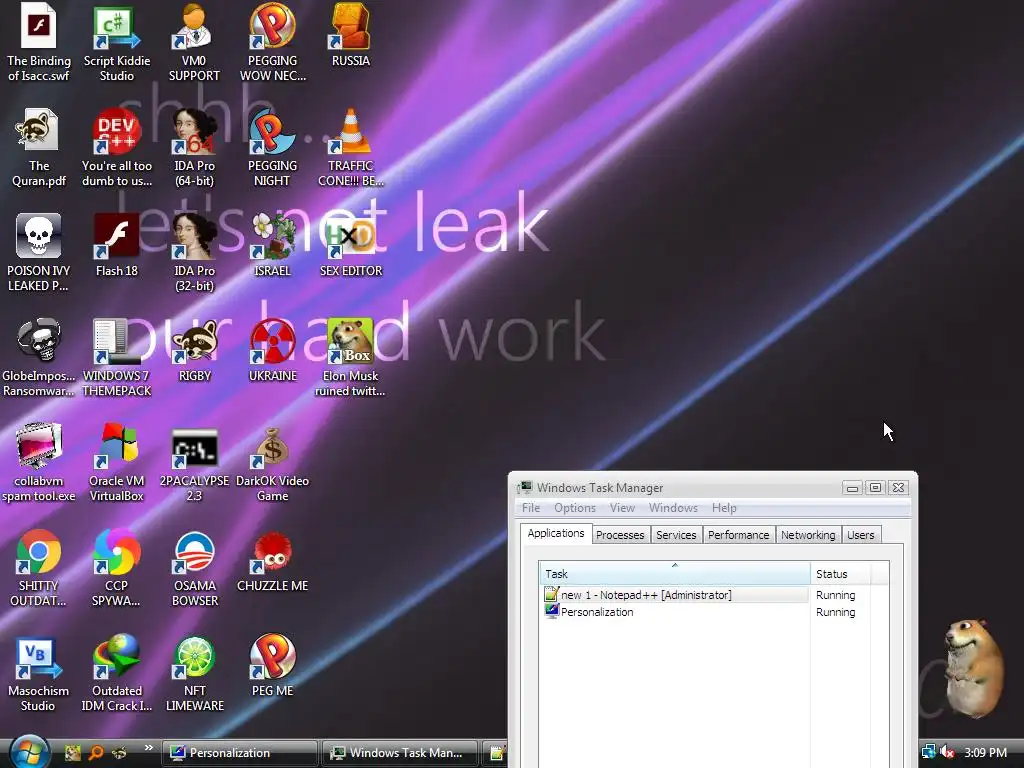
Task: Expand quick launch overflow chevron
Action: click(148, 748)
